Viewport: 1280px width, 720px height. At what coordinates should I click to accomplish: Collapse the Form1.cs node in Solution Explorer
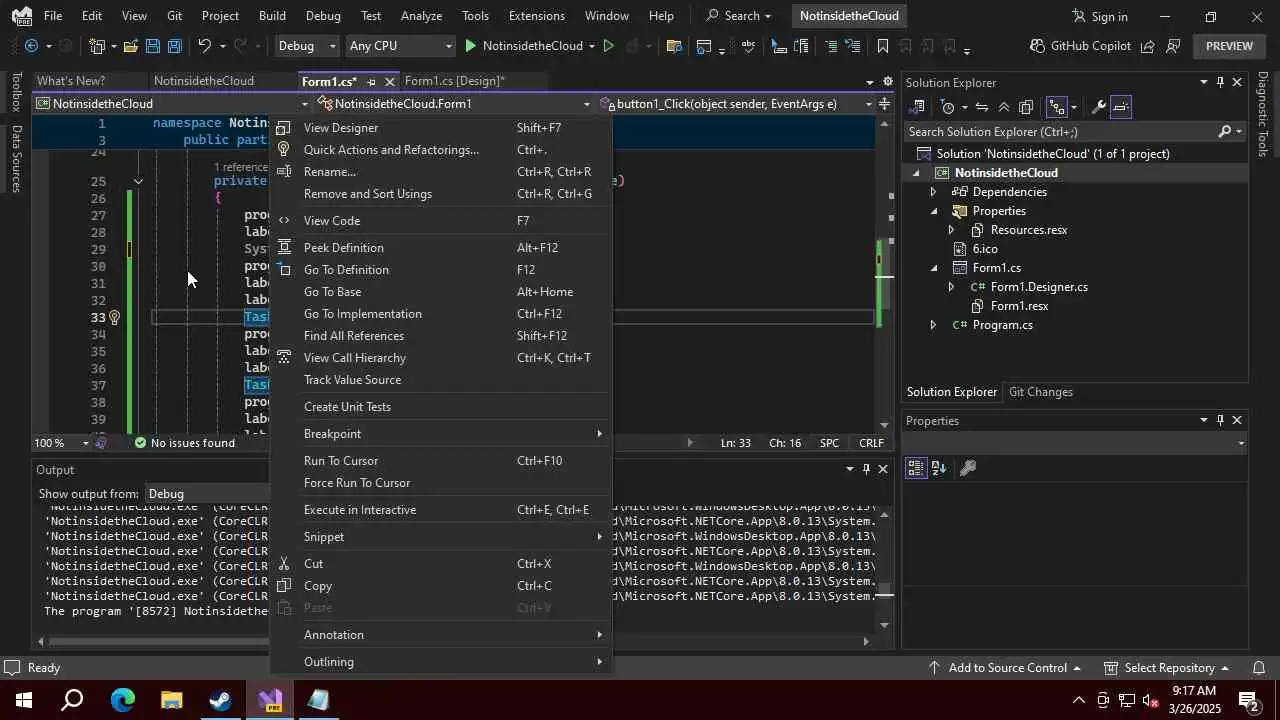(x=934, y=268)
